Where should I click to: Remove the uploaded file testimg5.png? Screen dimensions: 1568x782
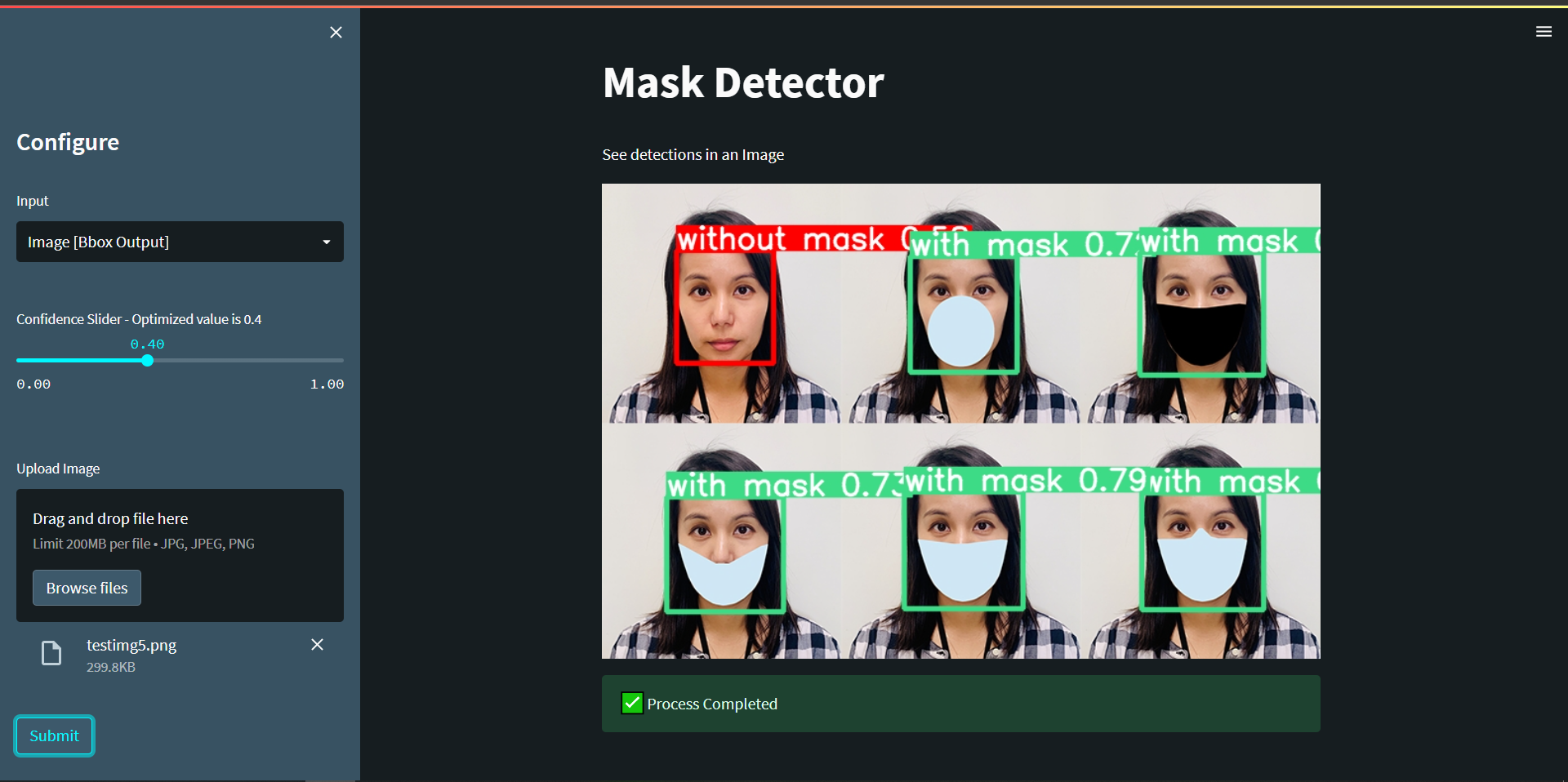click(x=317, y=645)
